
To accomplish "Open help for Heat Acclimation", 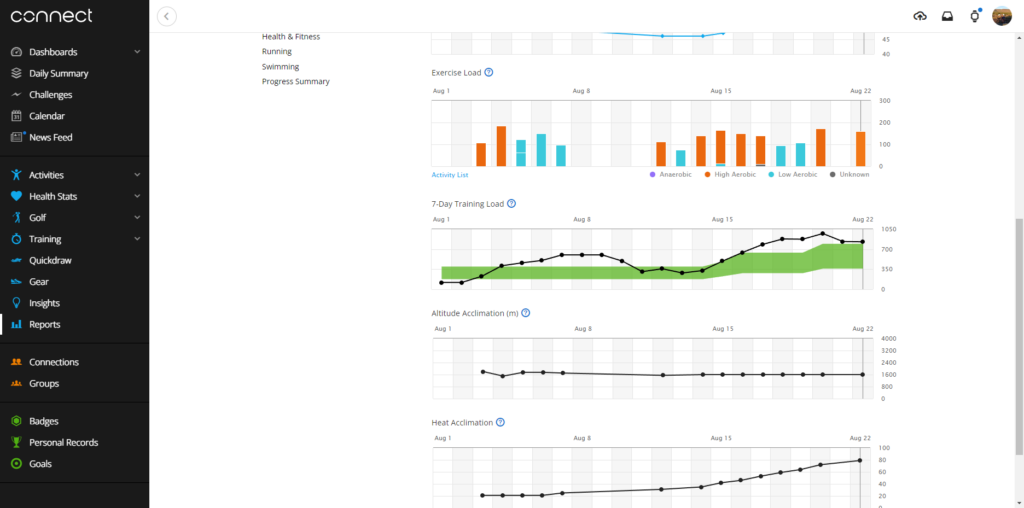I will click(500, 422).
